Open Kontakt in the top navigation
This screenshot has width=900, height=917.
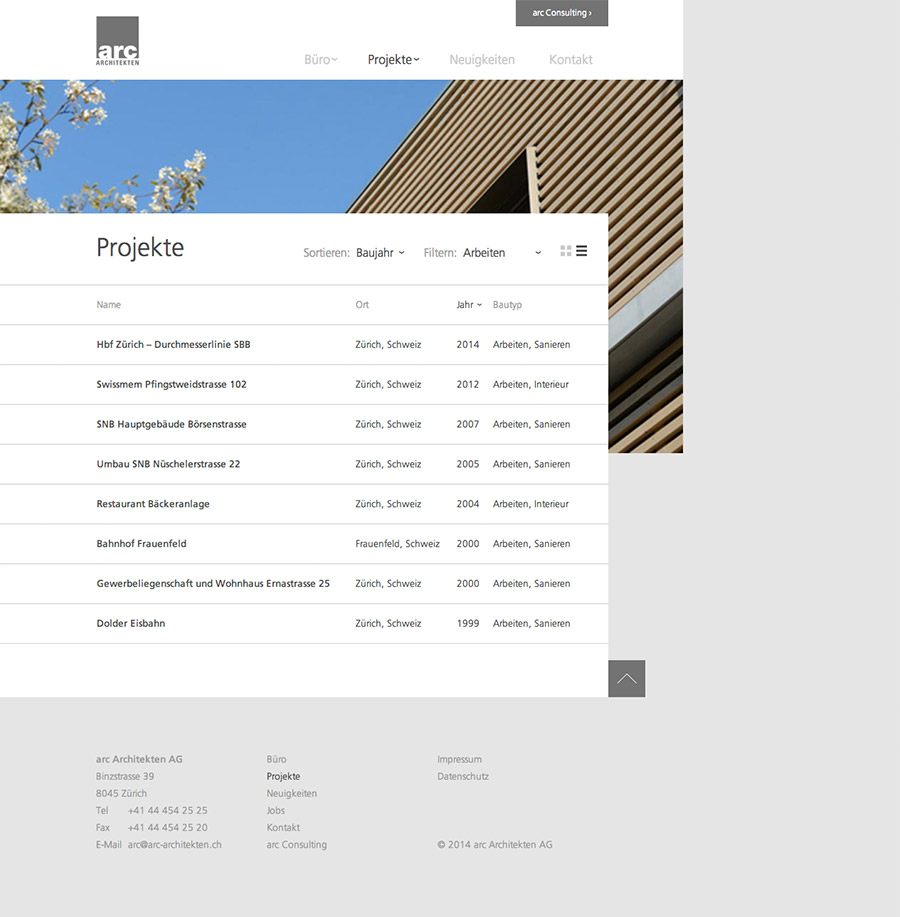point(571,60)
